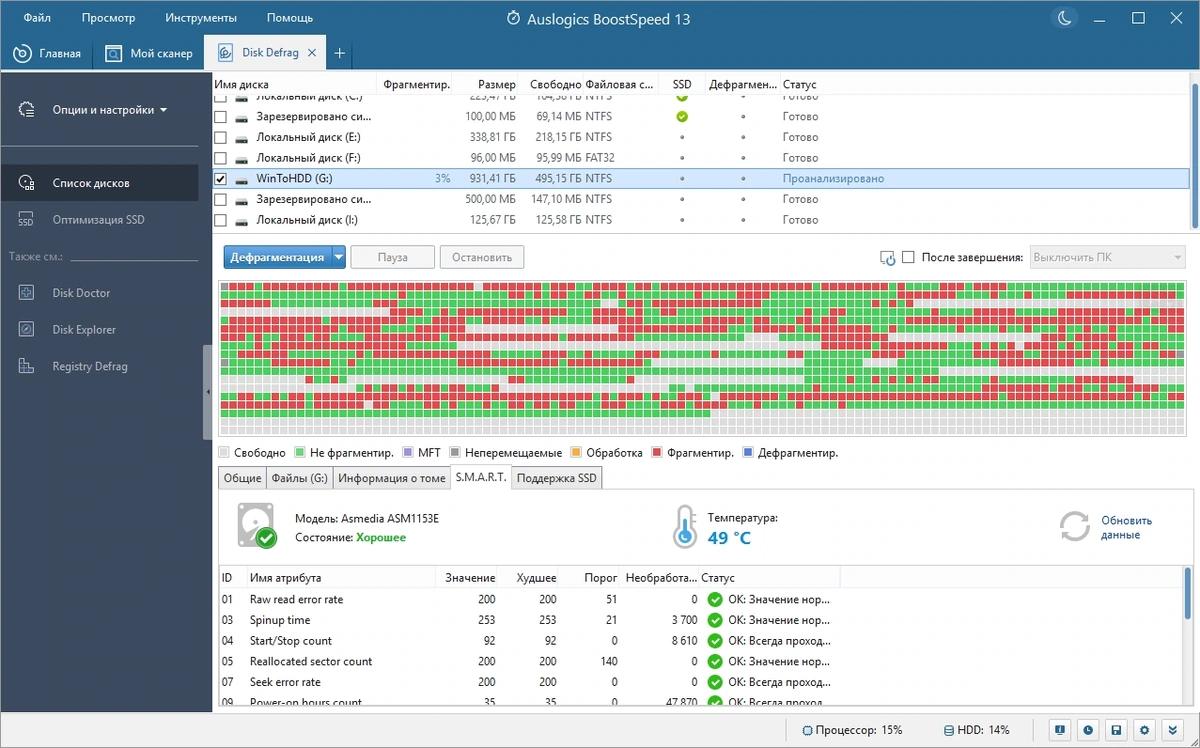
Task: Click the circular refresh arrows icon
Action: coord(1075,526)
